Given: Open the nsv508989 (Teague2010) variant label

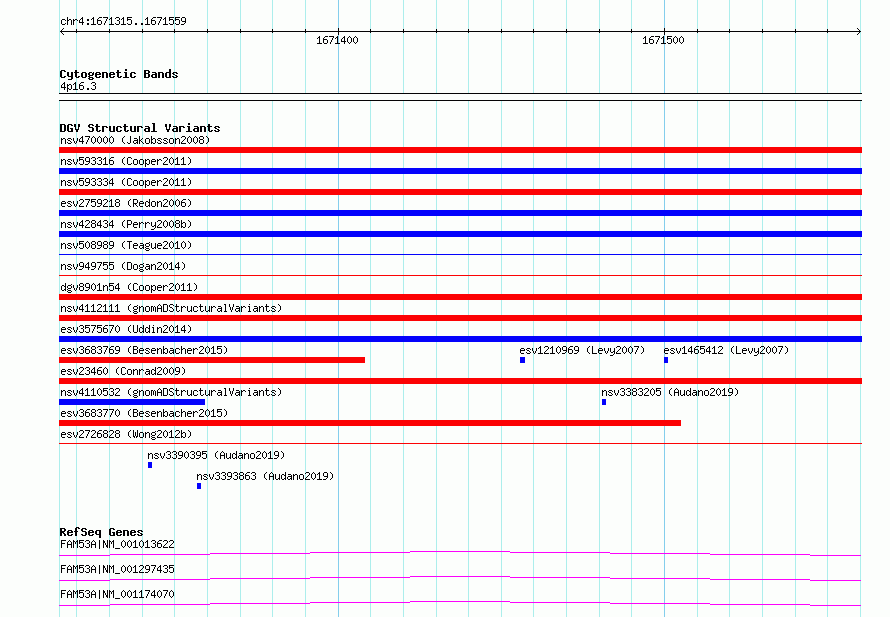Looking at the screenshot, I should coord(126,245).
